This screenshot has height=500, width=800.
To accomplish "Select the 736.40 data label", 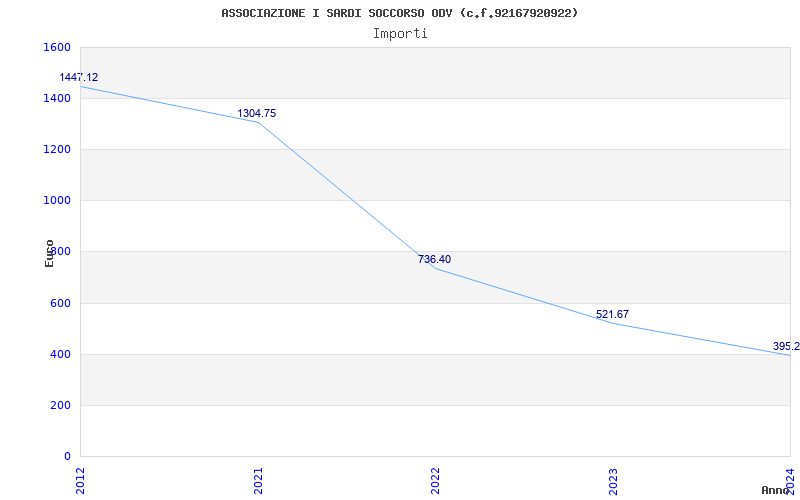I will coord(434,259).
